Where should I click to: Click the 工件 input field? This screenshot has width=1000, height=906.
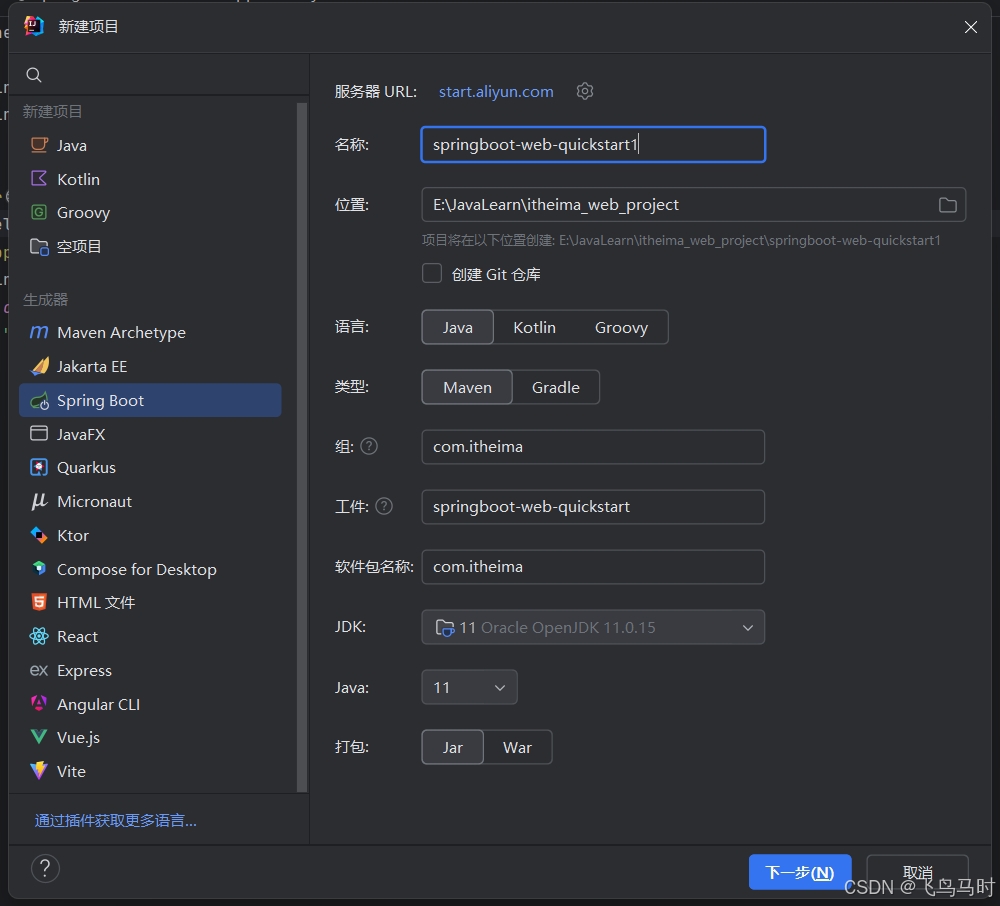pos(593,507)
